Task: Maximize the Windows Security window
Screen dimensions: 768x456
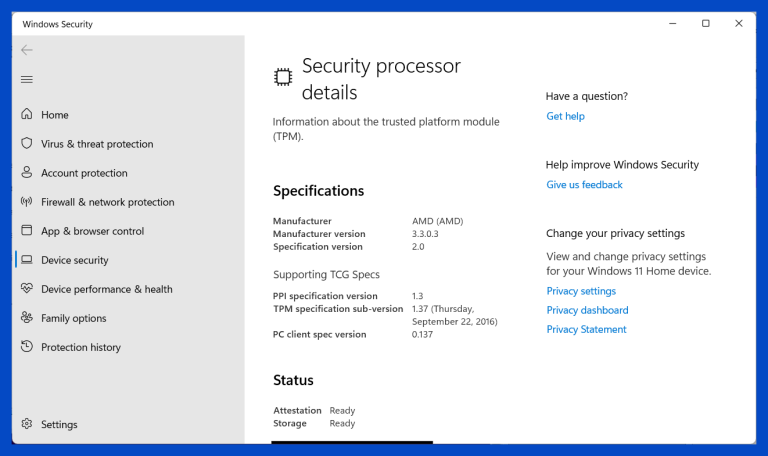Action: click(x=705, y=24)
